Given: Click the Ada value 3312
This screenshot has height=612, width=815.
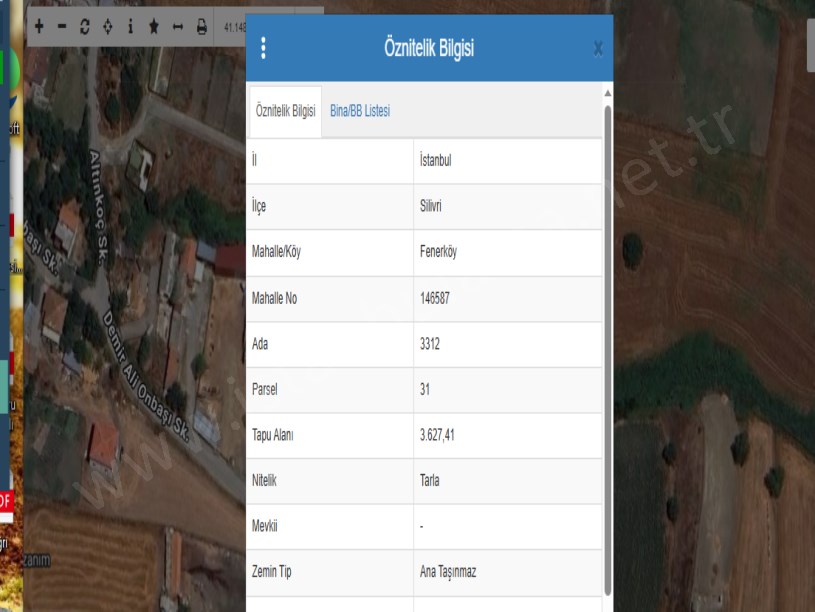Looking at the screenshot, I should coord(430,344).
